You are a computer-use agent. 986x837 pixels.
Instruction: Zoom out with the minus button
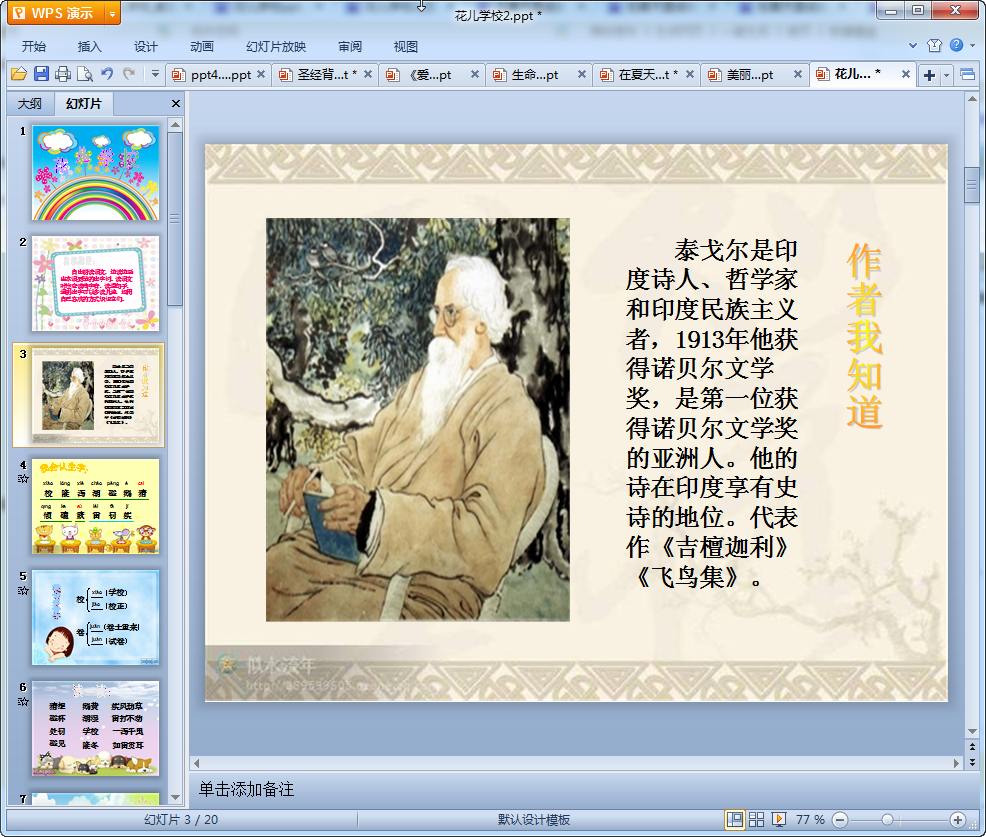(x=840, y=819)
